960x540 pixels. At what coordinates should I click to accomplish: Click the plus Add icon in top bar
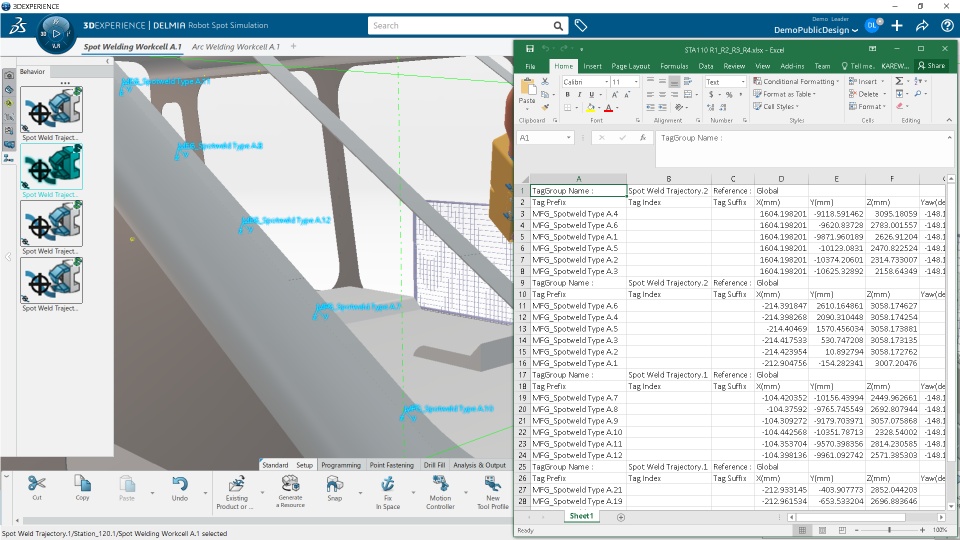tap(897, 26)
